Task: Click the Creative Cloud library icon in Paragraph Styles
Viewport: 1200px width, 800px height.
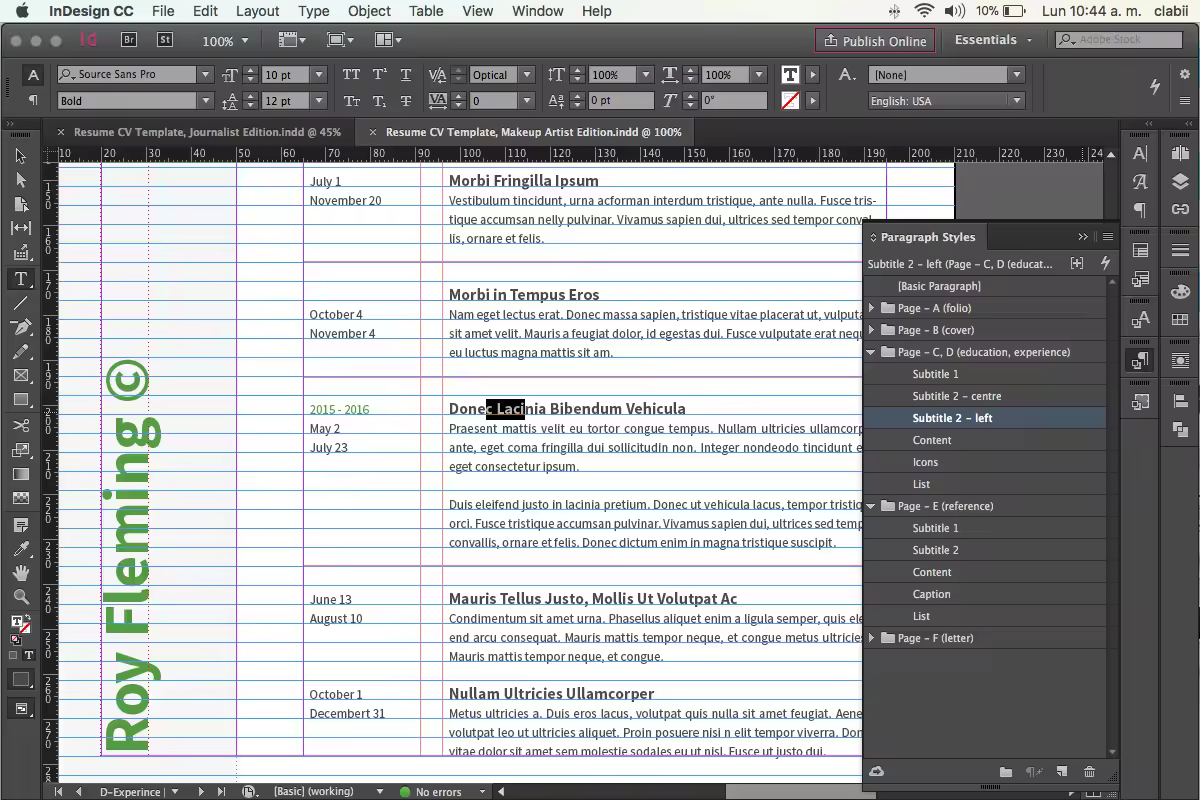Action: [x=877, y=772]
